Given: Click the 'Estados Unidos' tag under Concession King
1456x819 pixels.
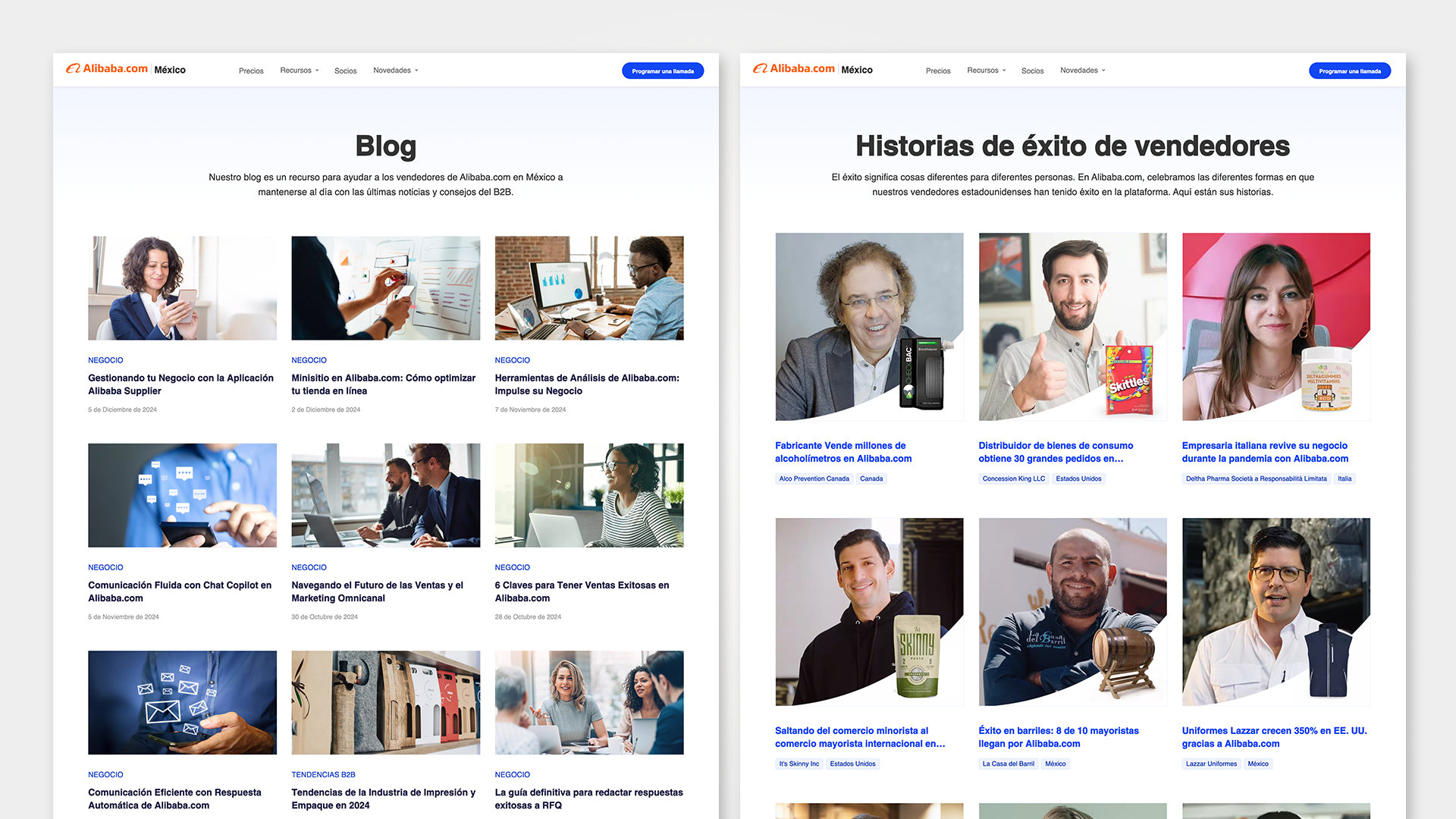Looking at the screenshot, I should (x=1078, y=479).
